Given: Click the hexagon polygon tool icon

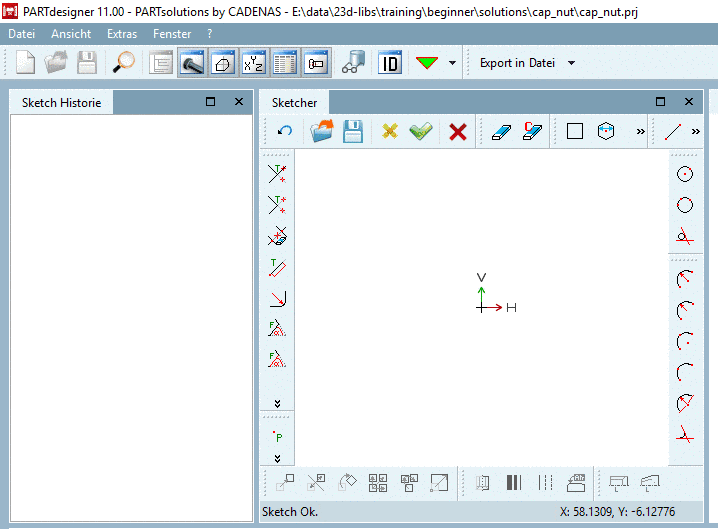Looking at the screenshot, I should (606, 131).
